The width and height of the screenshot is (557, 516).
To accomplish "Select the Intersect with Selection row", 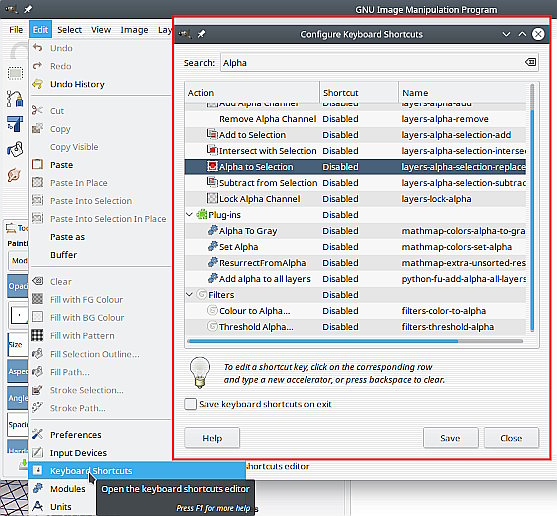I will 355,151.
